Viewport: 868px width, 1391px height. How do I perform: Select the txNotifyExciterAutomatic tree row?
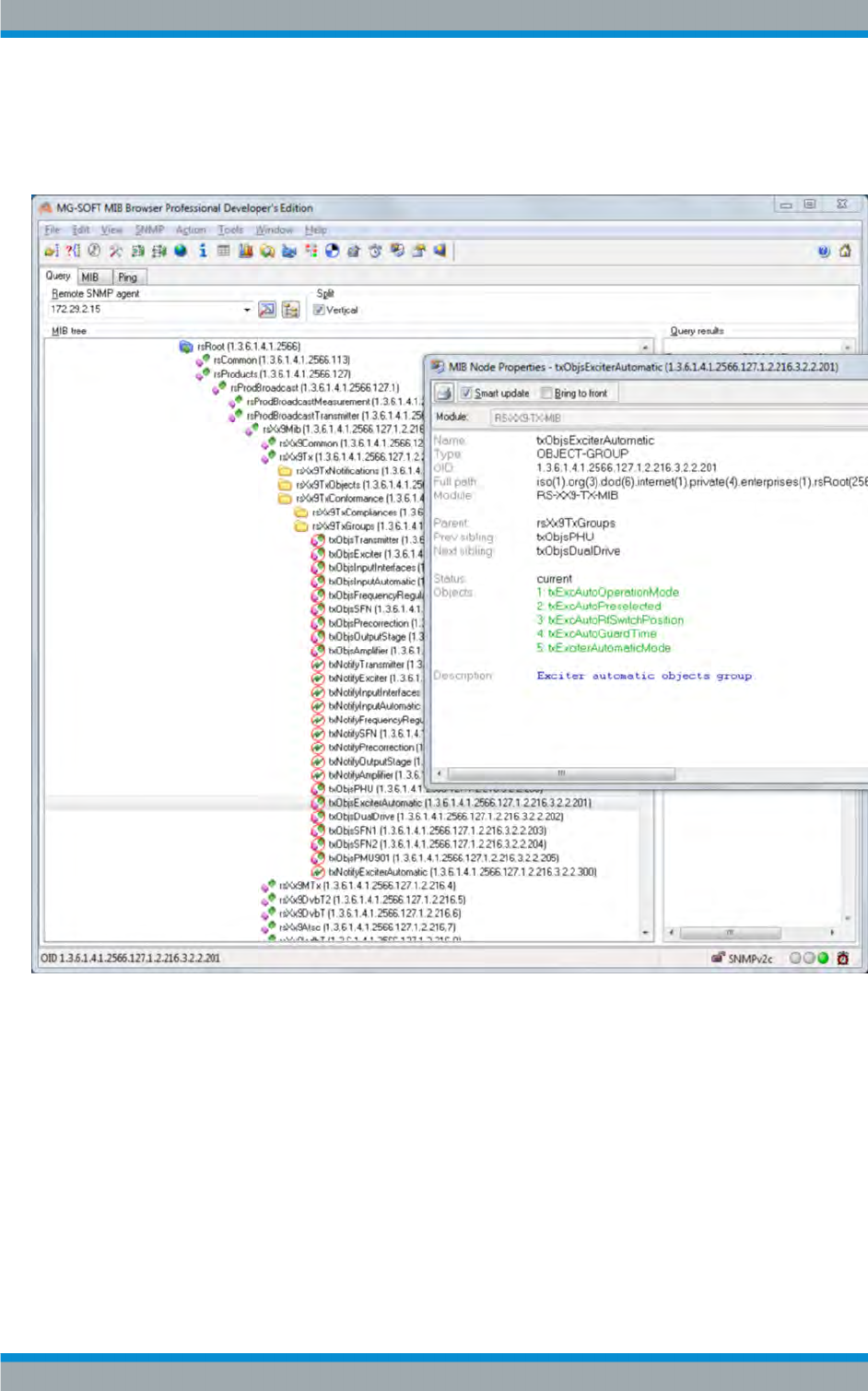pyautogui.click(x=462, y=872)
